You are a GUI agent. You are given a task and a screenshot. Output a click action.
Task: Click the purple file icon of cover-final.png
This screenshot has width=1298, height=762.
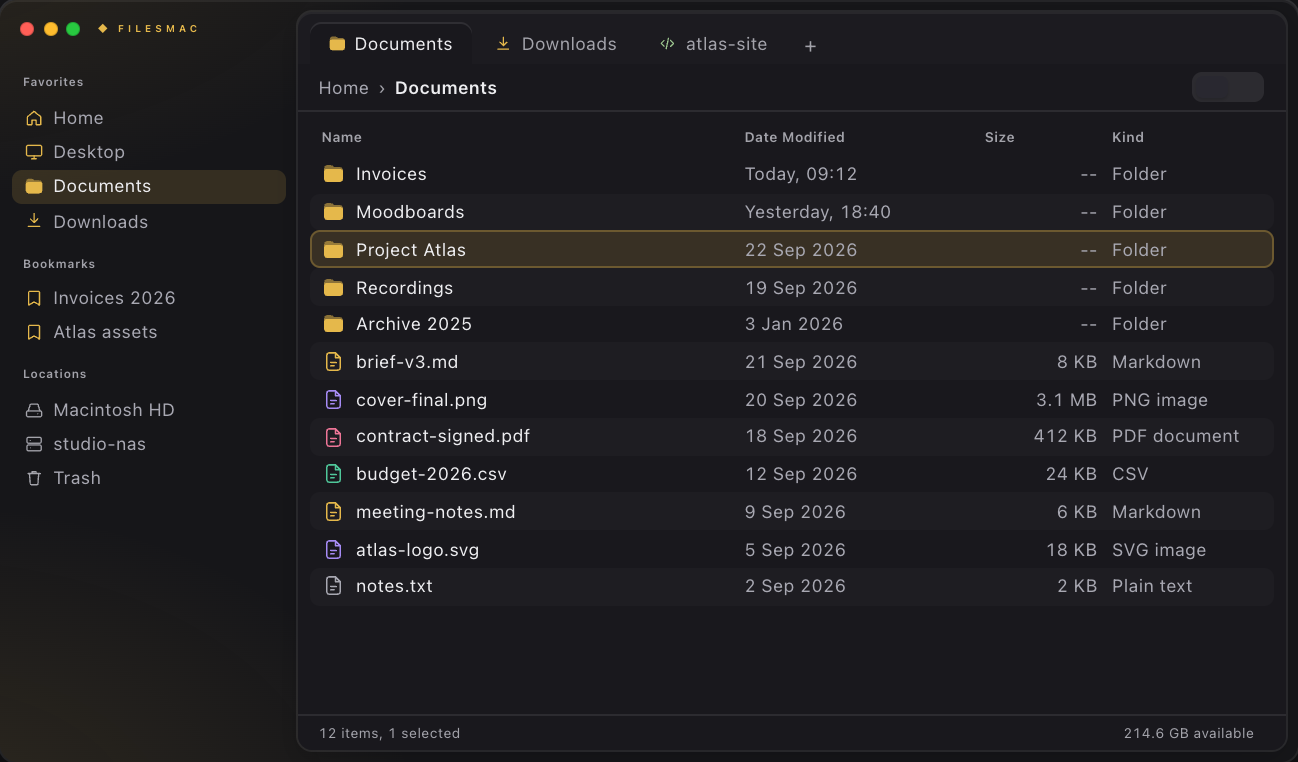[x=333, y=400]
